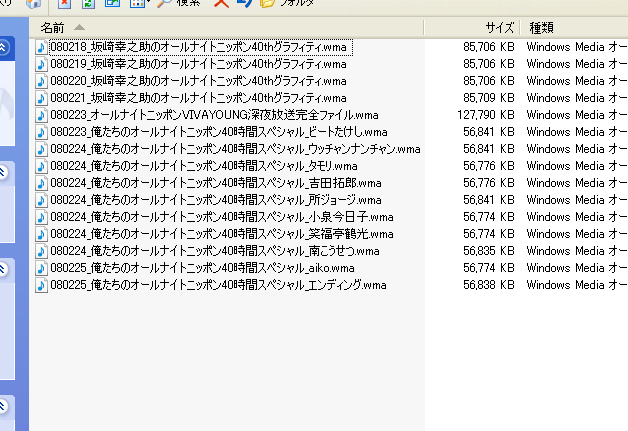The height and width of the screenshot is (431, 628).
Task: Click Windows Media type in the VIVAYOUNG row
Action: 577,115
